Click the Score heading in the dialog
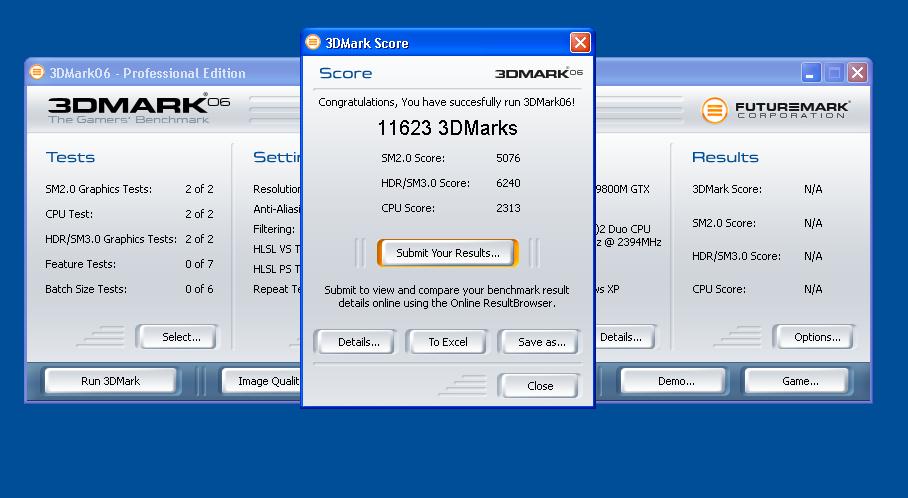The image size is (908, 498). click(x=346, y=74)
